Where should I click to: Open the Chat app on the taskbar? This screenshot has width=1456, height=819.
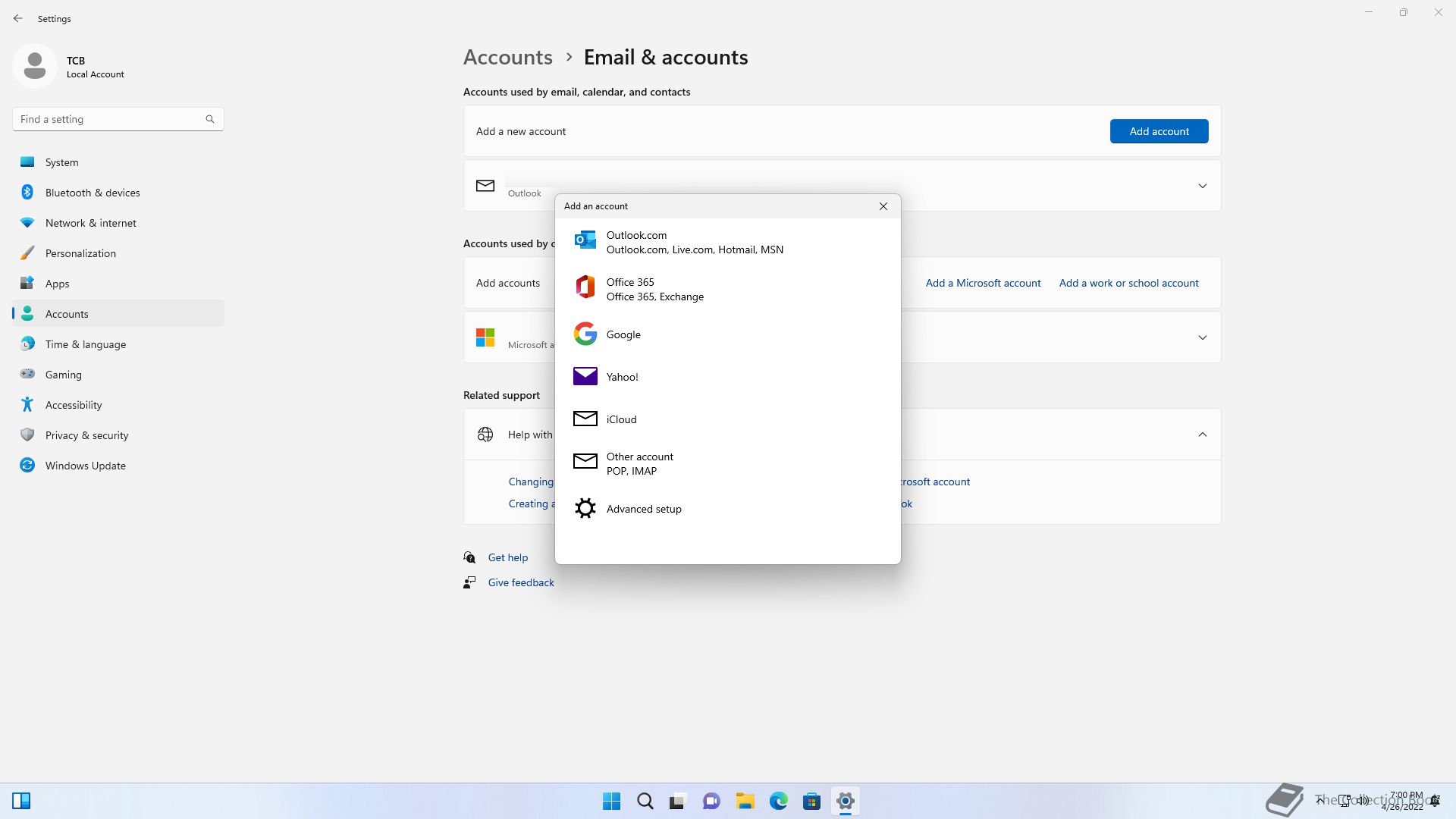click(711, 801)
